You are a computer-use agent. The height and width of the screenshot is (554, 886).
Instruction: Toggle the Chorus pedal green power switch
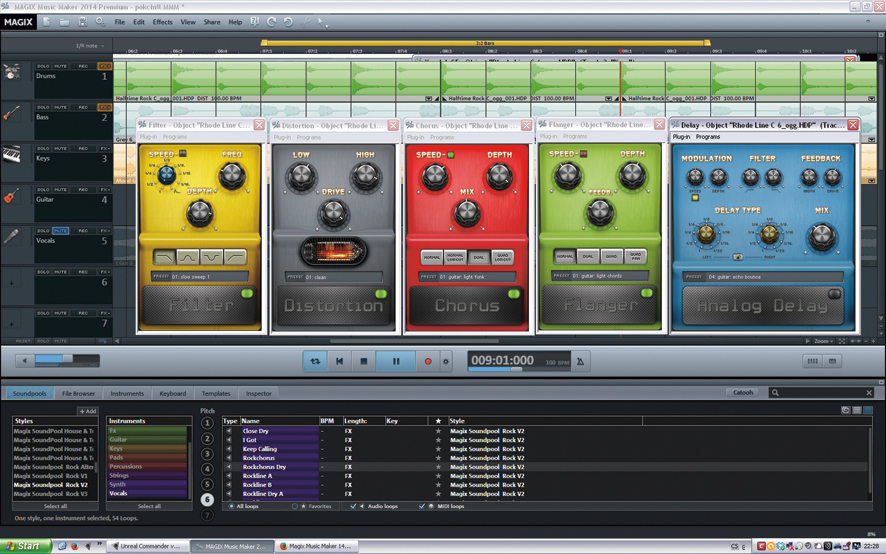pyautogui.click(x=514, y=294)
